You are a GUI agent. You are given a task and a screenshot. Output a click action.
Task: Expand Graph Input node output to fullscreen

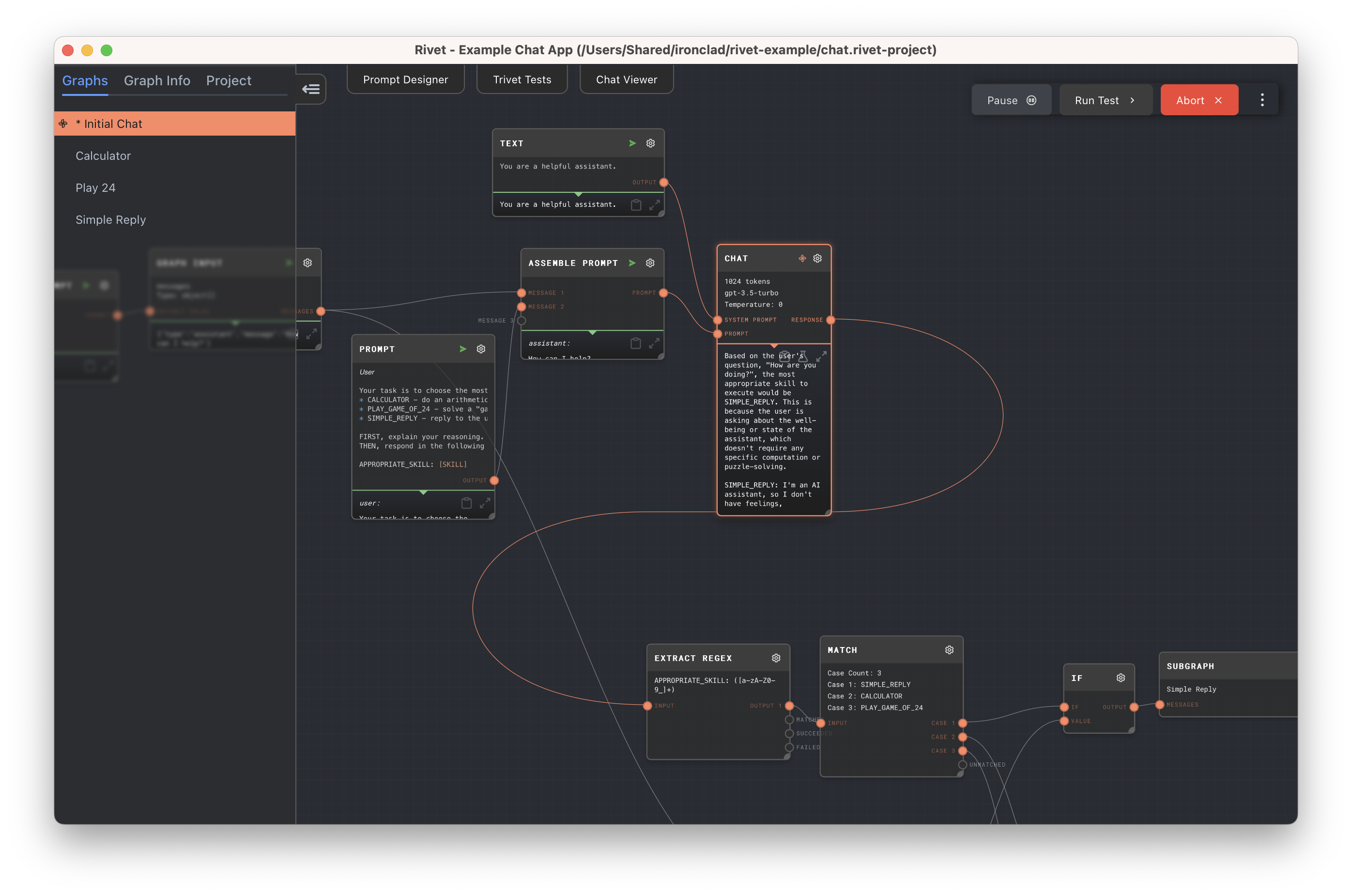tap(311, 334)
